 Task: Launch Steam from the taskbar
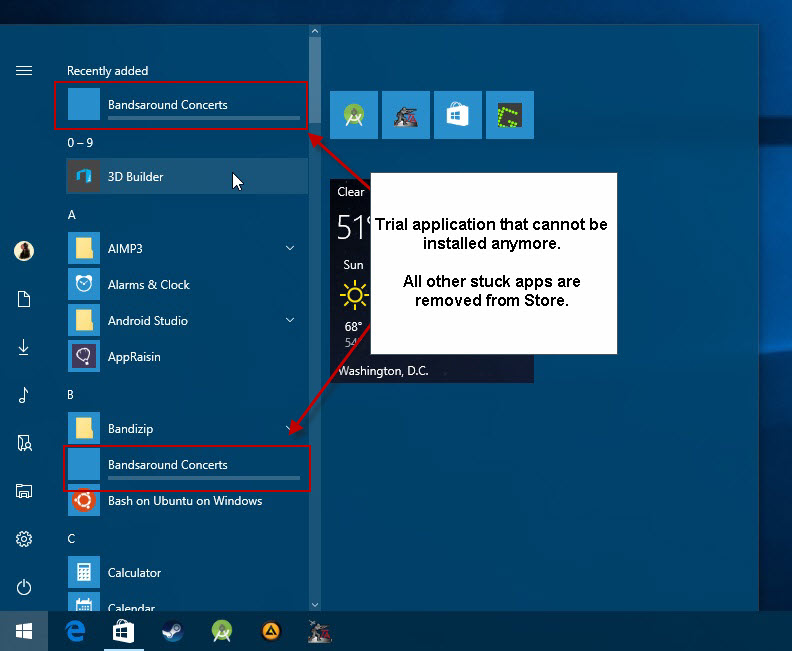[x=173, y=631]
